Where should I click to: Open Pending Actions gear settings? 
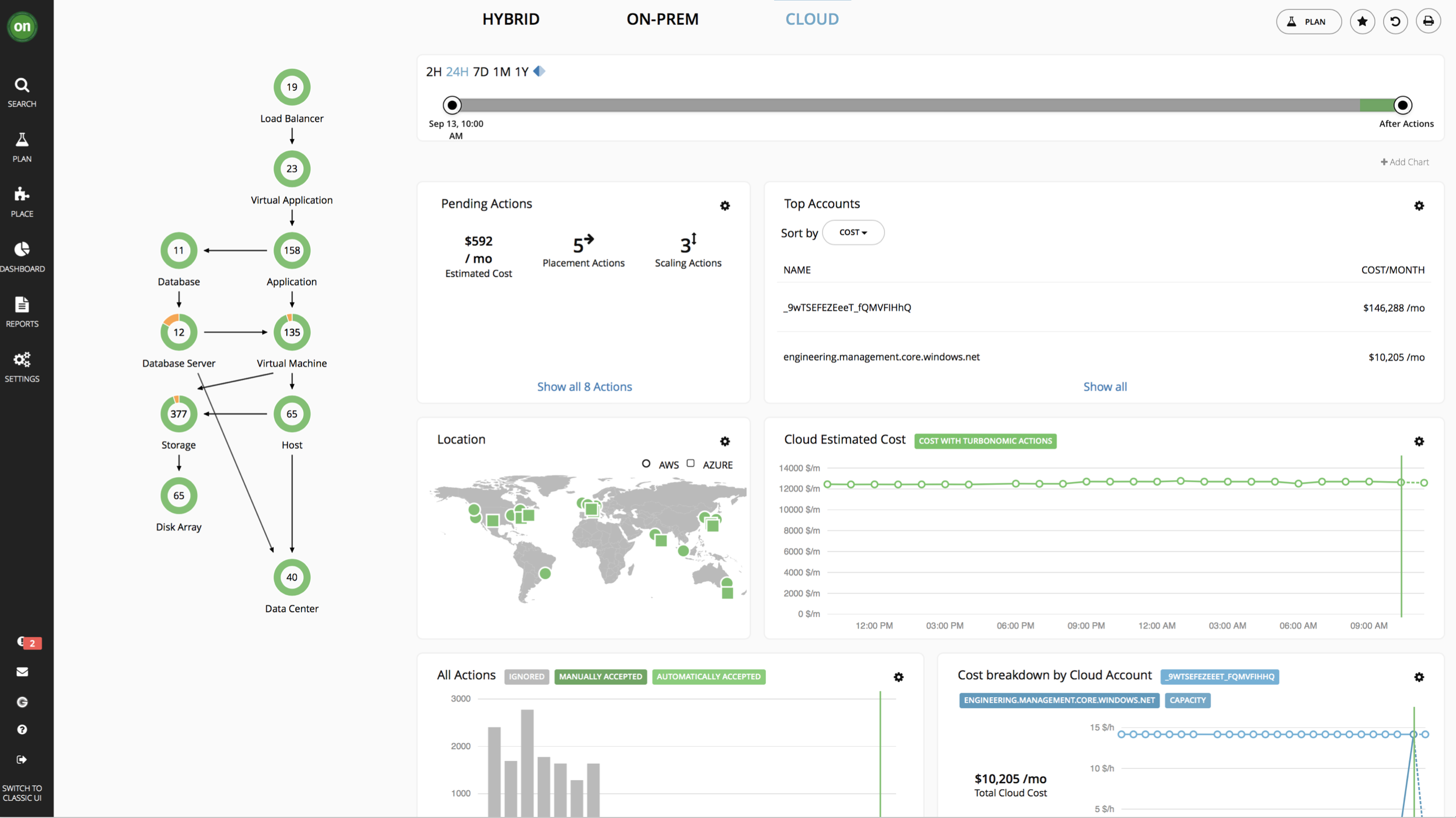tap(725, 206)
